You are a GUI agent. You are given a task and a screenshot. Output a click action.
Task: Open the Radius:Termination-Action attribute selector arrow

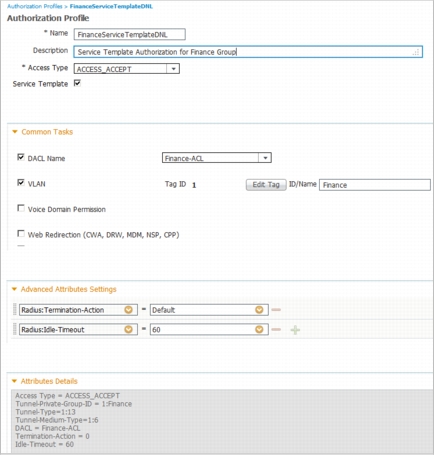pyautogui.click(x=128, y=310)
